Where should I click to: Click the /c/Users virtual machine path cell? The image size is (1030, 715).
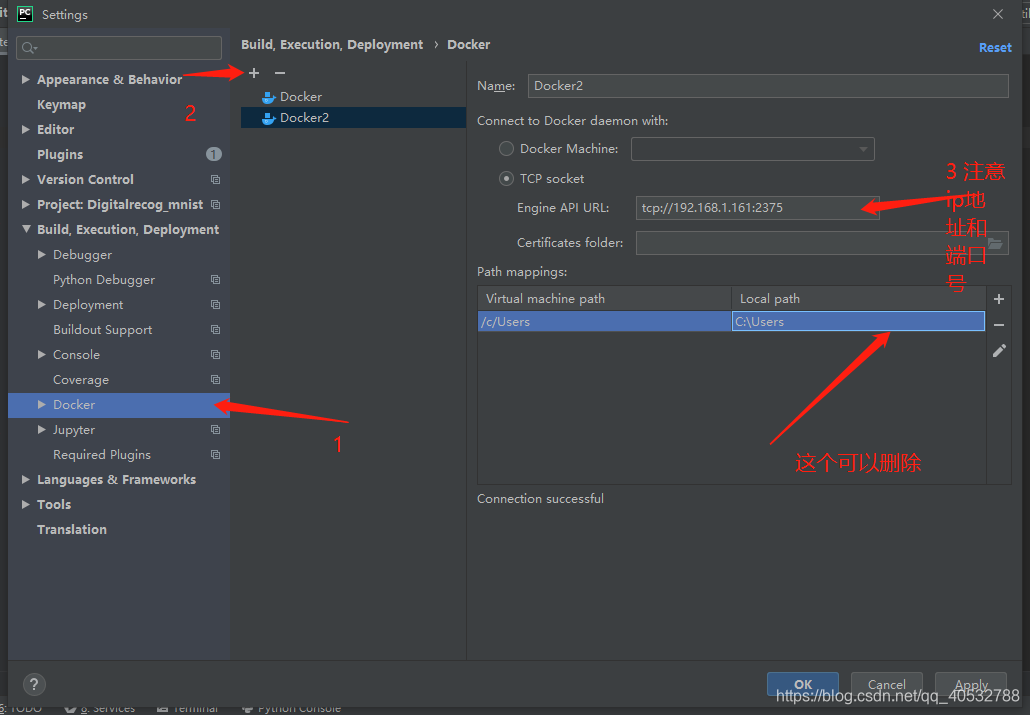(604, 321)
